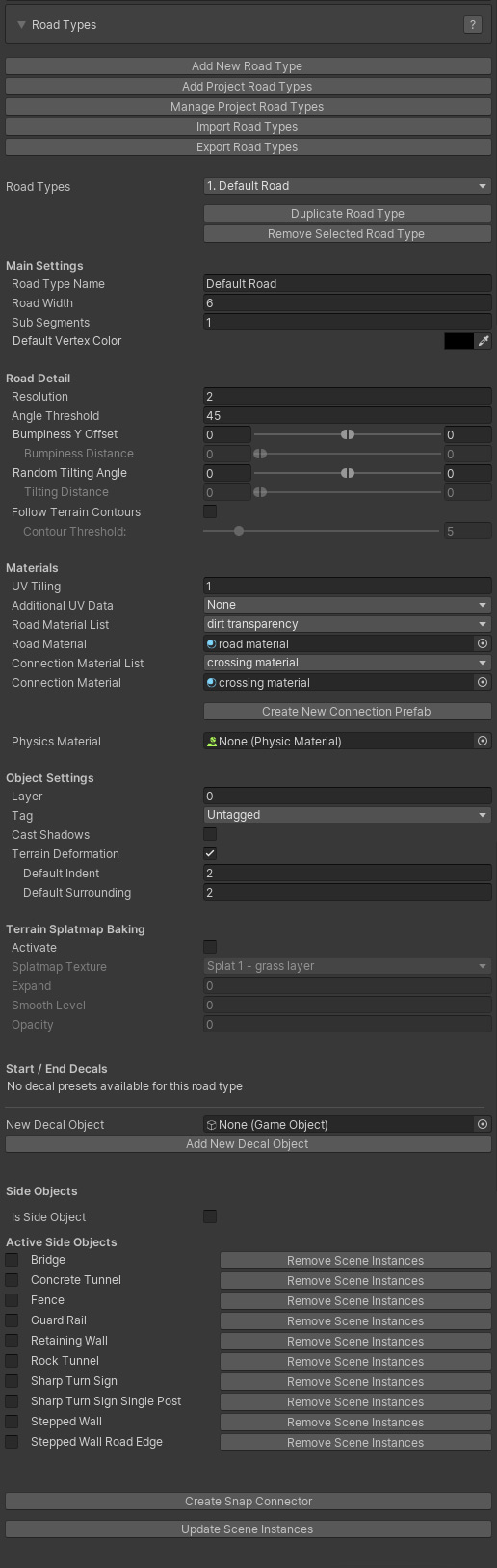Enable the Guard Rail side object
Screen dimensions: 497x1568
12,1320
